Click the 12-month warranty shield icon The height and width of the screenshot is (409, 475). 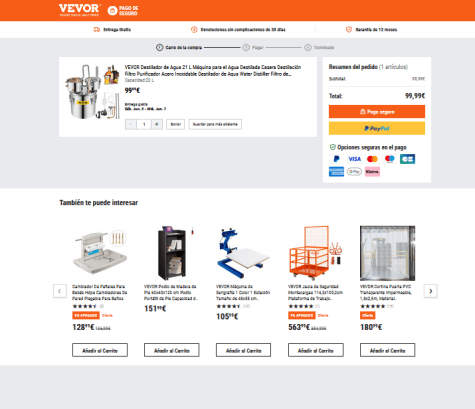[349, 30]
